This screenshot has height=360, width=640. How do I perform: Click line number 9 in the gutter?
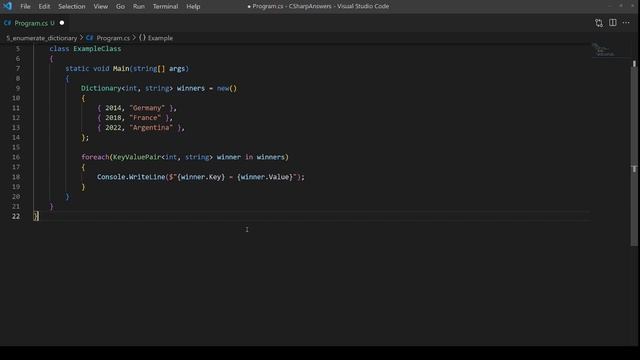[18, 88]
